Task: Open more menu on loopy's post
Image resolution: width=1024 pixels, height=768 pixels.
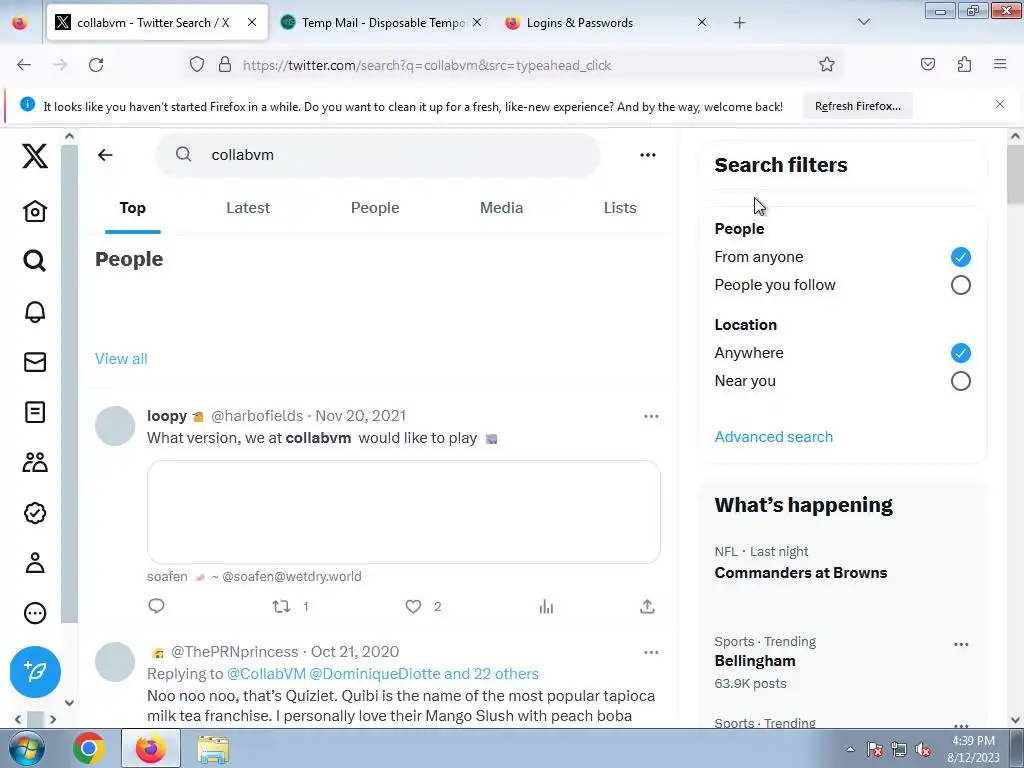Action: tap(651, 416)
